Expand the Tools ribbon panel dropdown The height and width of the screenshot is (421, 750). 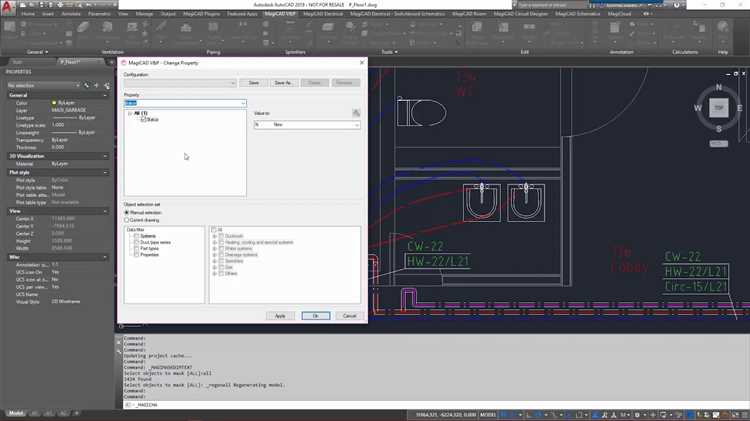[x=389, y=52]
